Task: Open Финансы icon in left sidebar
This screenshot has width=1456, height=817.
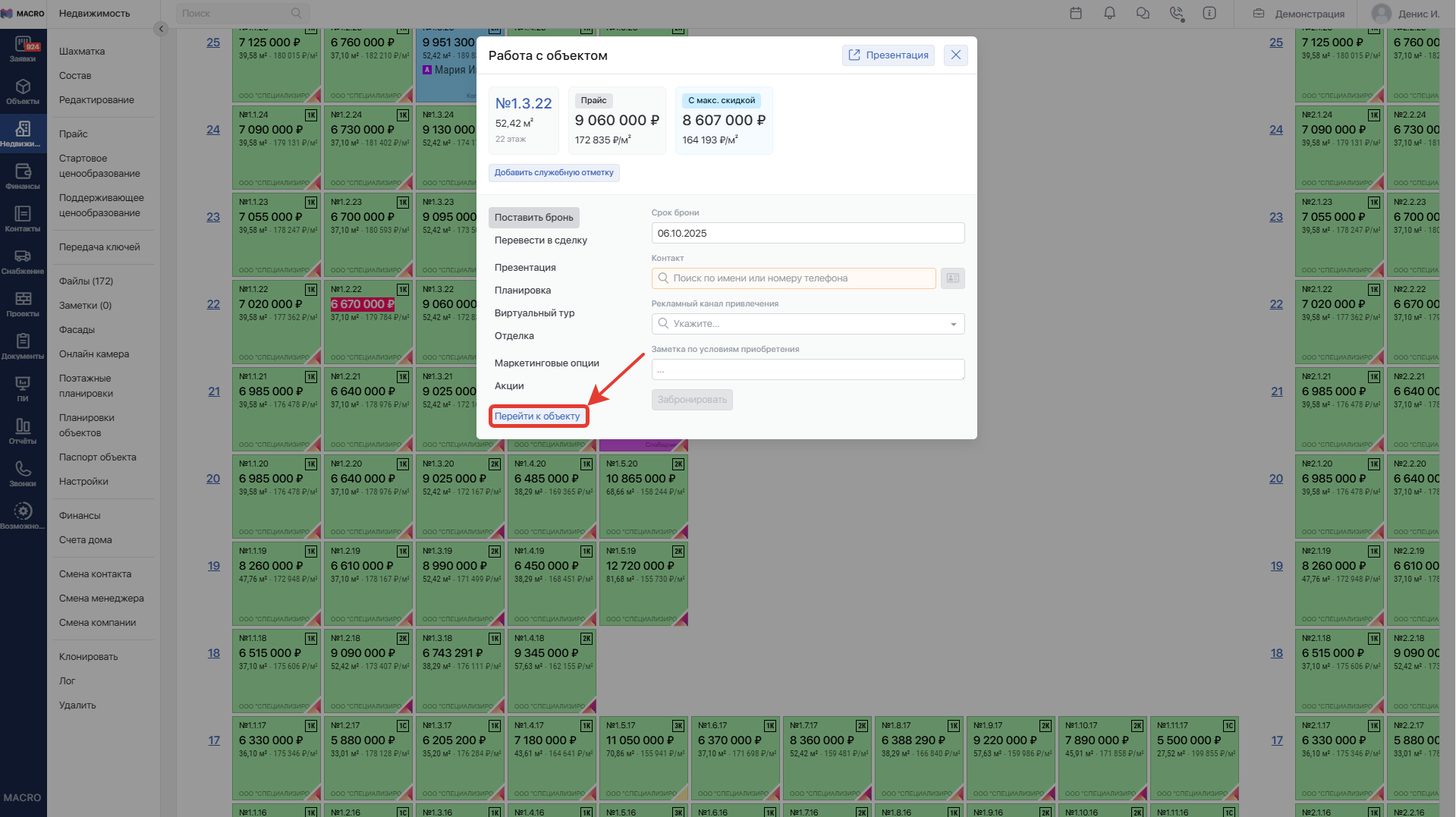Action: pyautogui.click(x=23, y=176)
